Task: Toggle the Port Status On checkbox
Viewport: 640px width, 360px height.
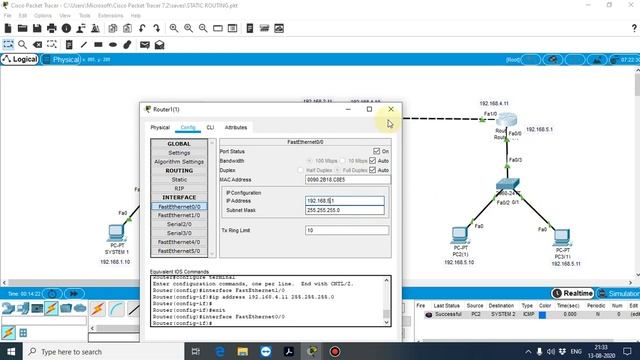Action: coord(376,151)
